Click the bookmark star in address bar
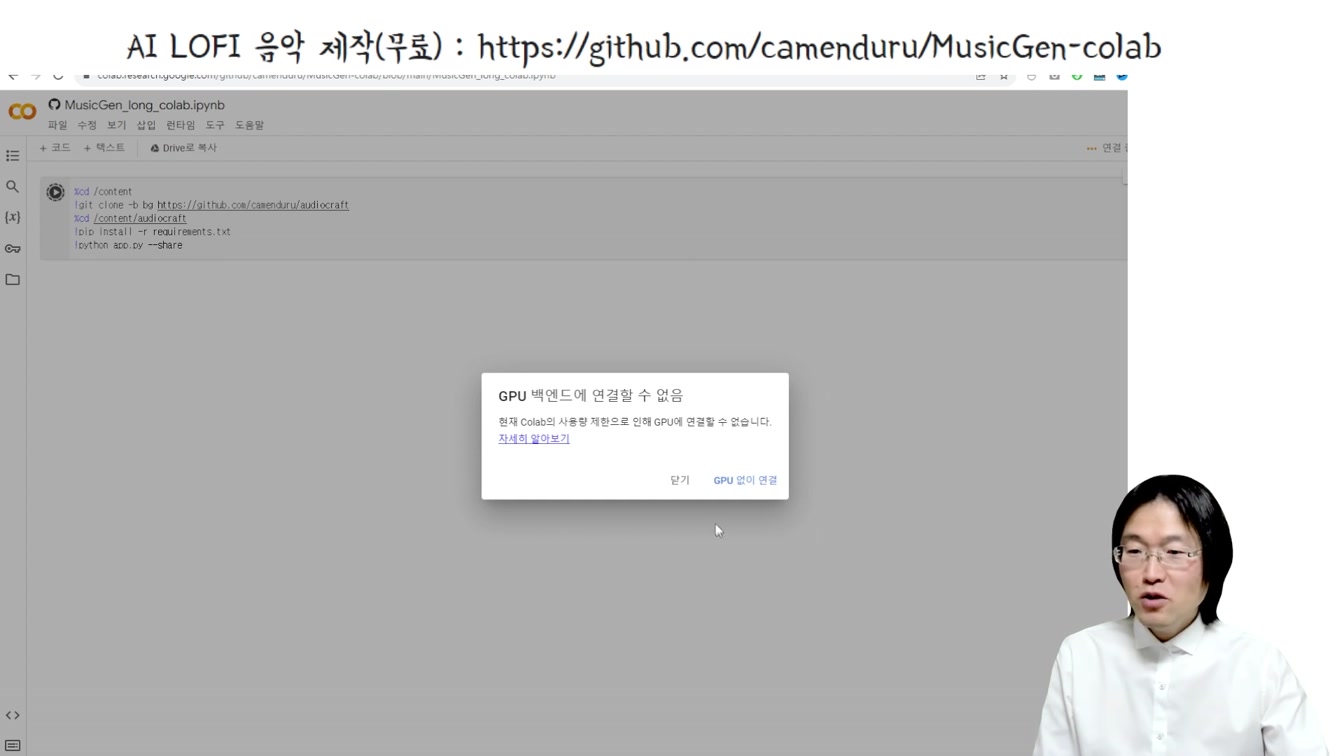1344x756 pixels. (1003, 76)
